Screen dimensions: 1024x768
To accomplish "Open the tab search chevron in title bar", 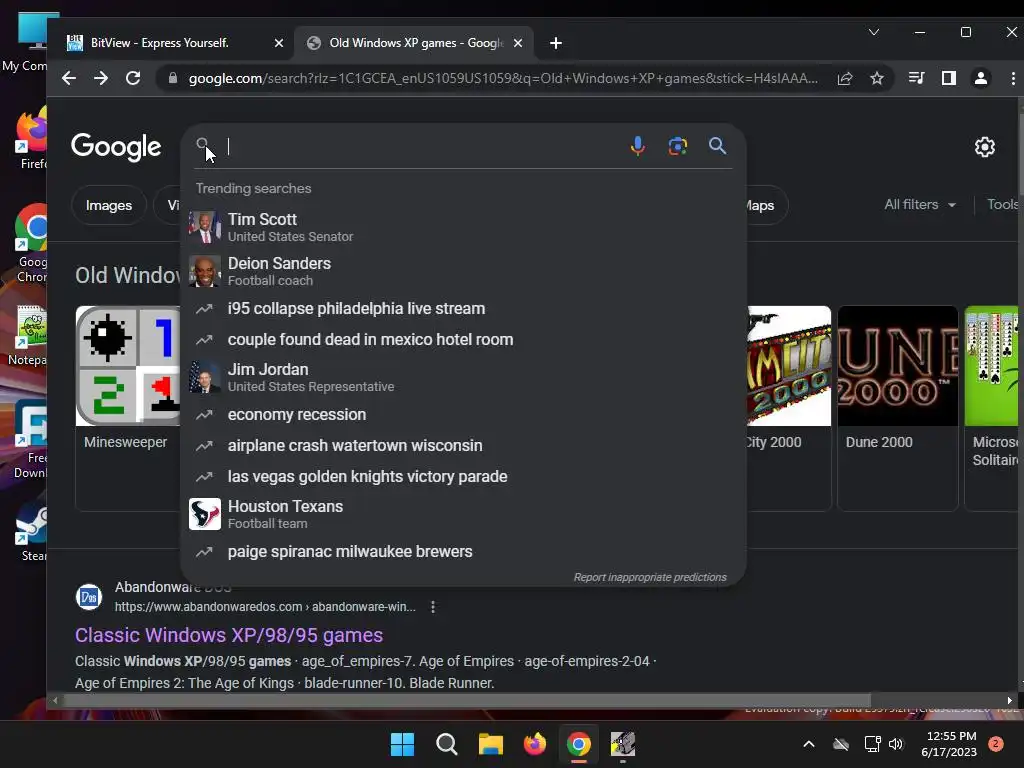I will [x=873, y=32].
